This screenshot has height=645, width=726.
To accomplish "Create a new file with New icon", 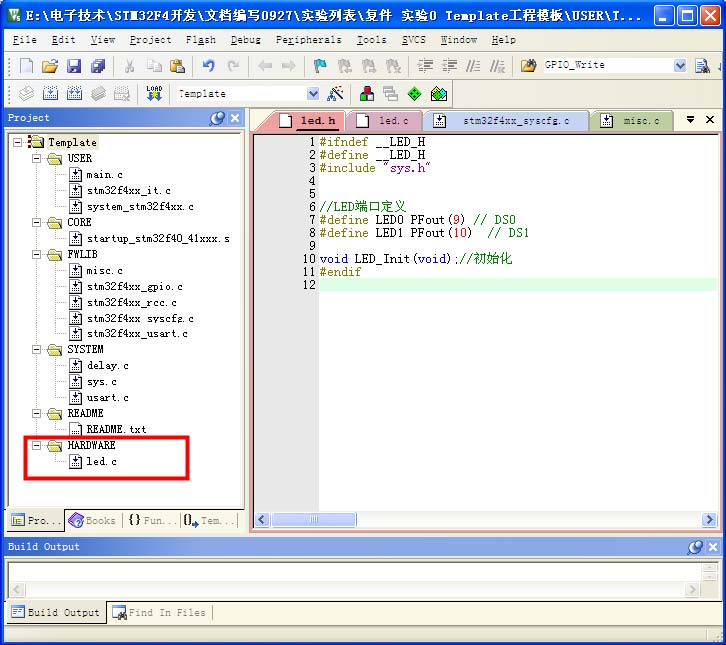I will (26, 66).
